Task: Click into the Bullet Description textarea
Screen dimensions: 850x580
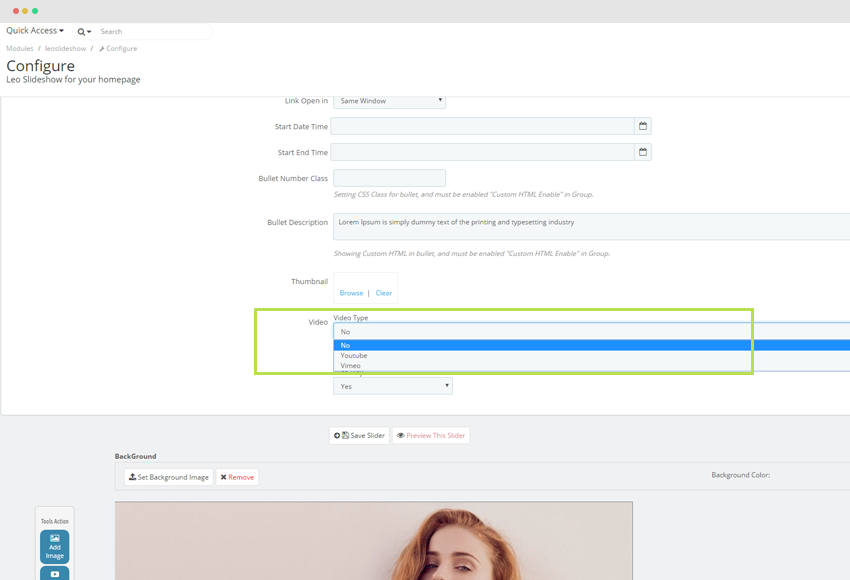Action: click(591, 227)
